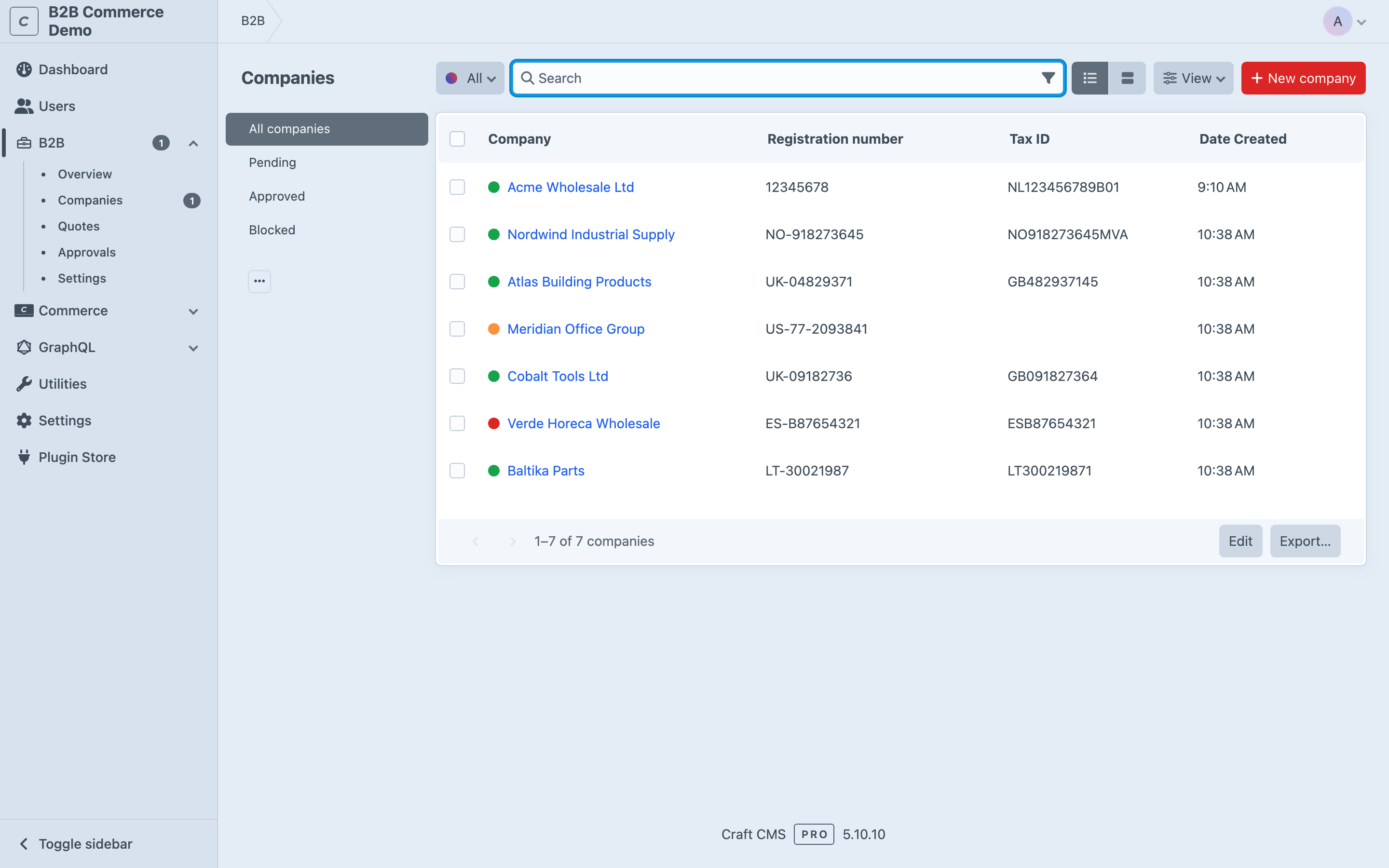1389x868 pixels.
Task: Click the Tax ID column header
Action: click(1029, 139)
